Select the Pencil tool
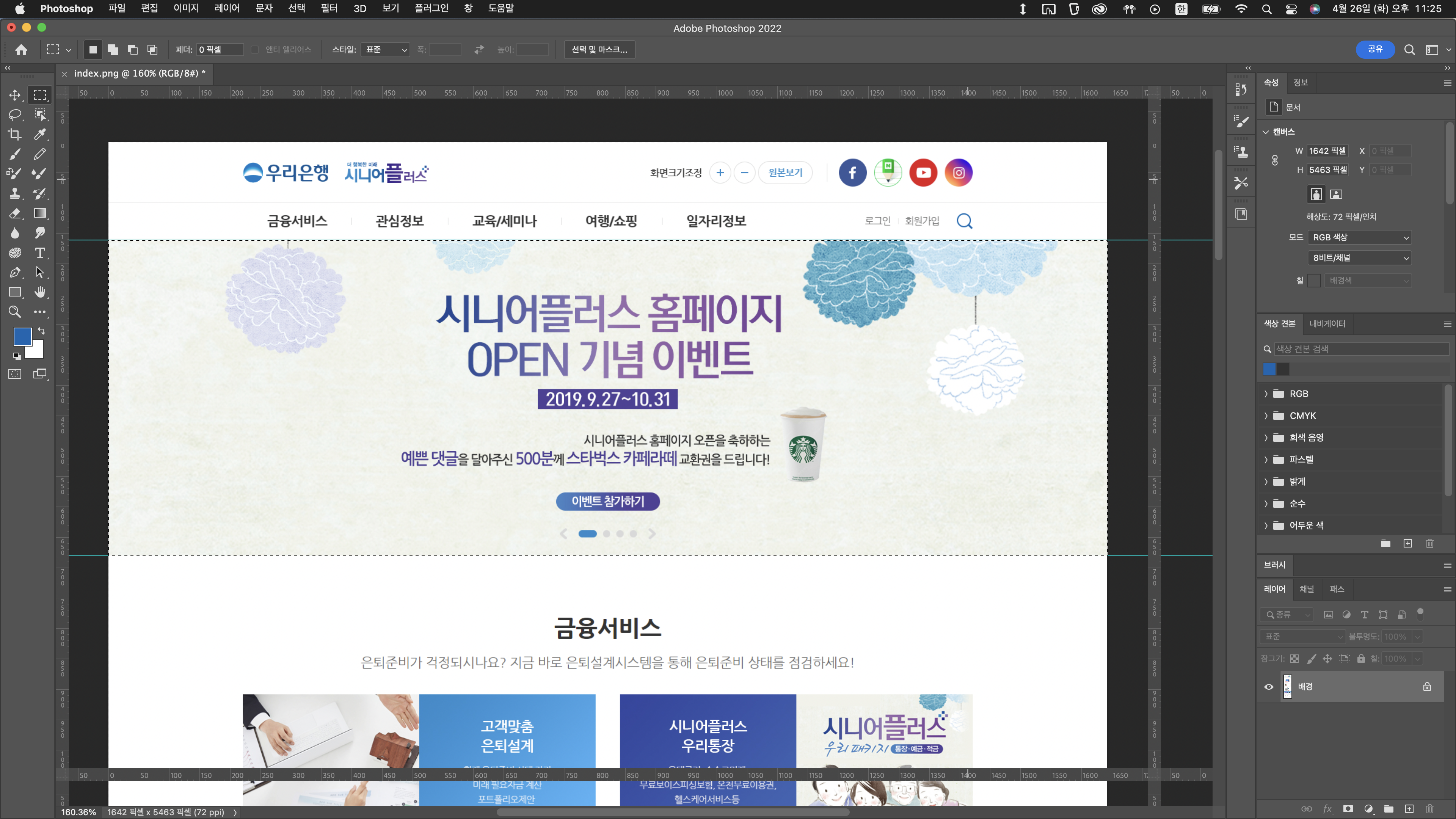The height and width of the screenshot is (819, 1456). point(39,154)
